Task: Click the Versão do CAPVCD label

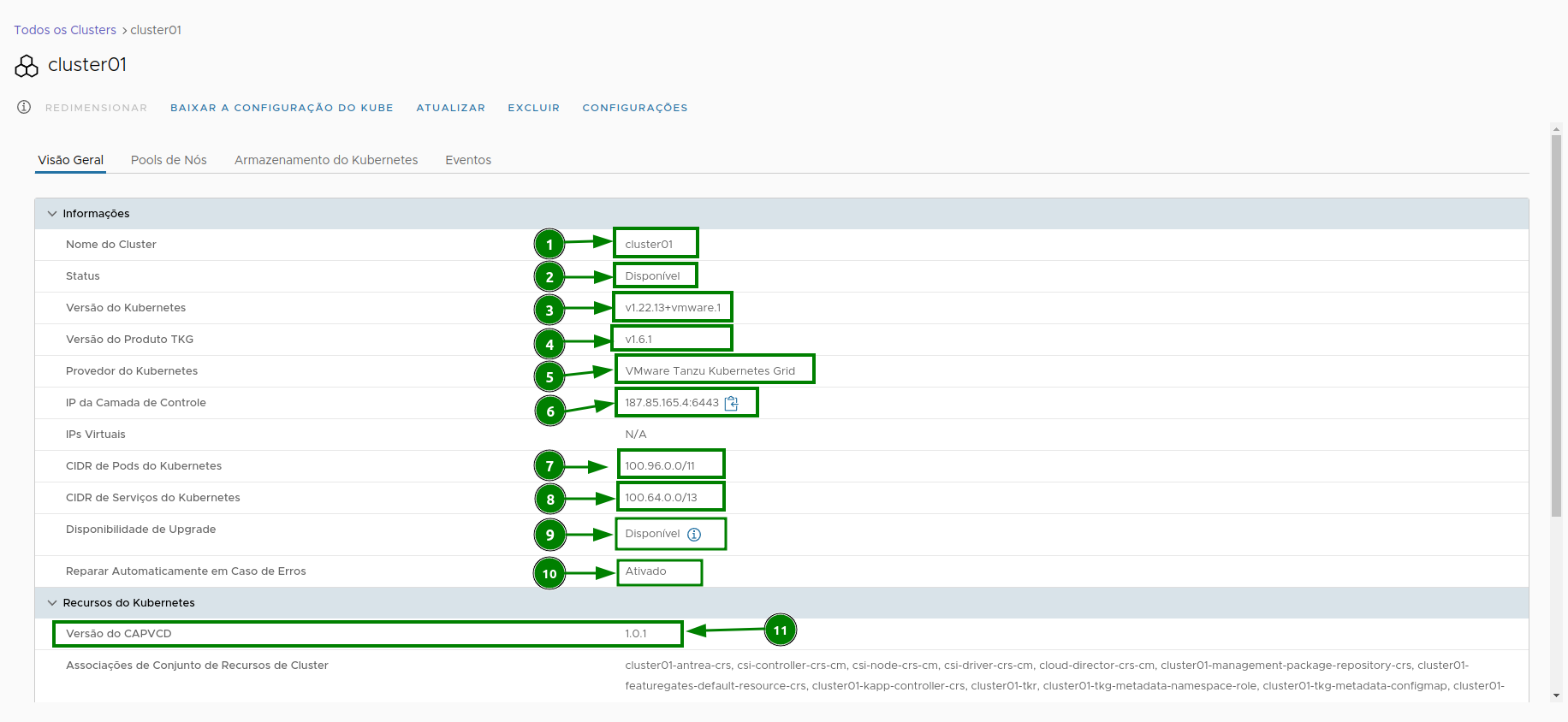Action: [x=119, y=634]
